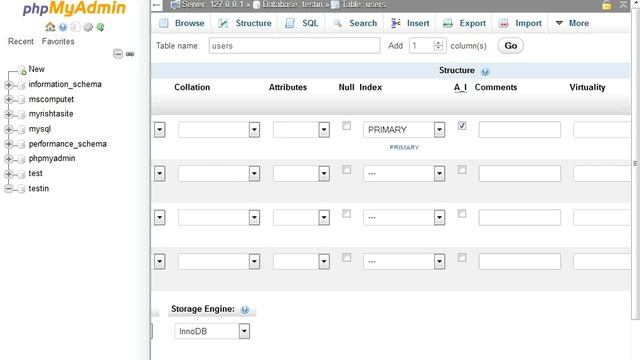Open the Browse tab

[182, 23]
